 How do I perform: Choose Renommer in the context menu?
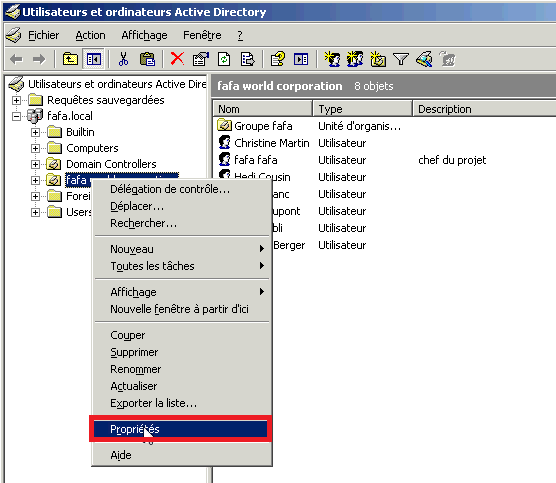tap(182, 369)
